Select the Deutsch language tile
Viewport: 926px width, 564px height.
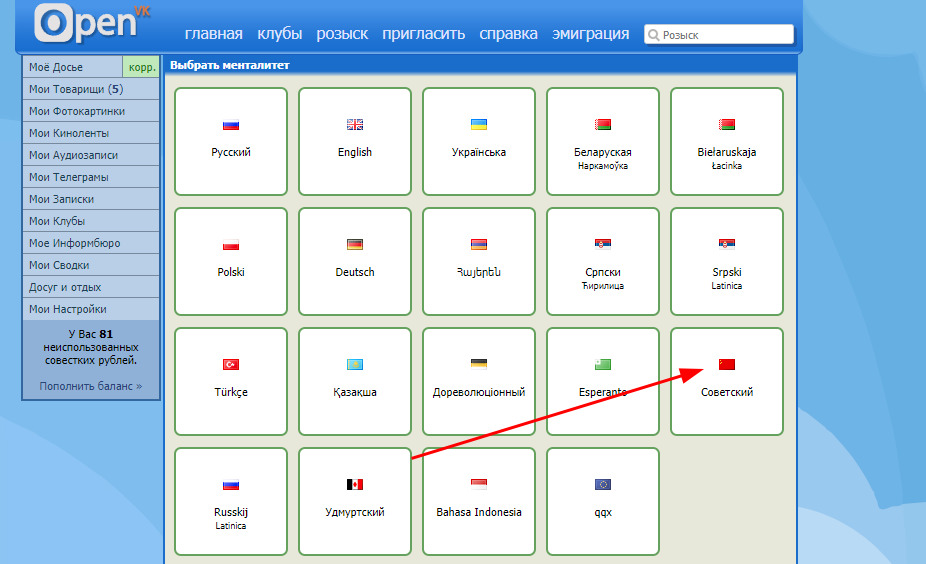(x=355, y=262)
